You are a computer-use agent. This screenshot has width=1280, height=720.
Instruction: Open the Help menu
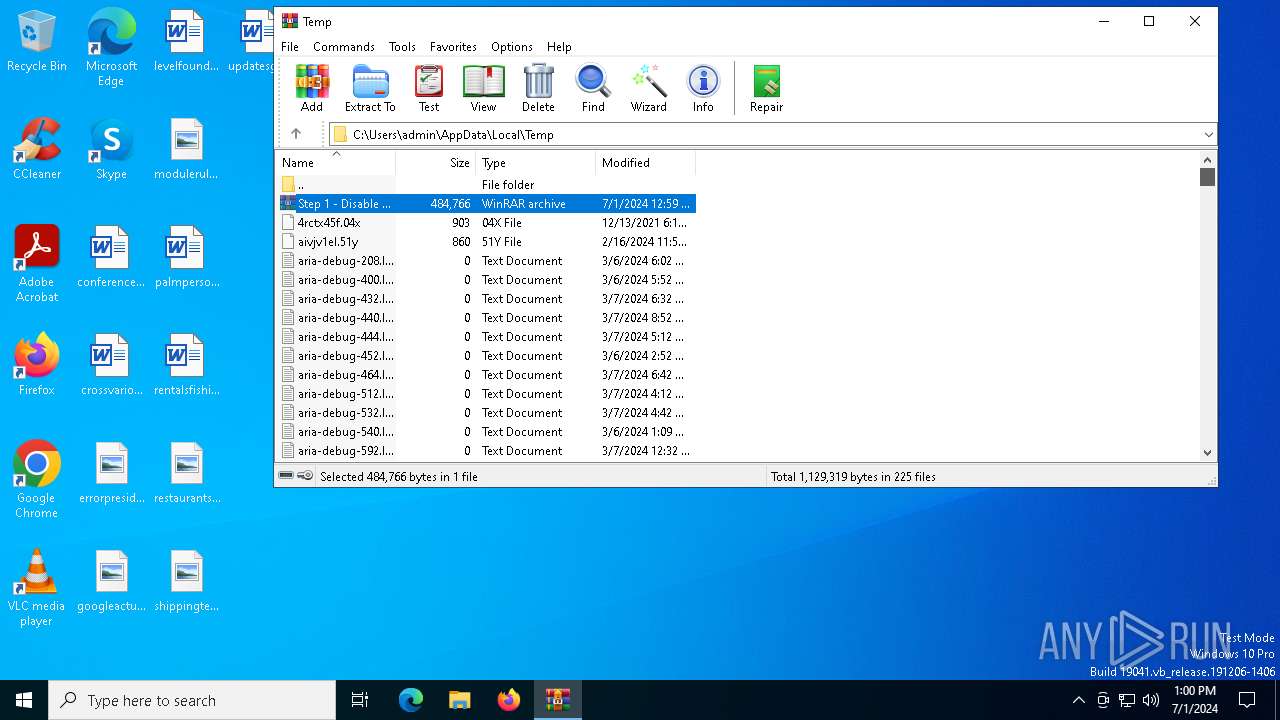pyautogui.click(x=559, y=47)
